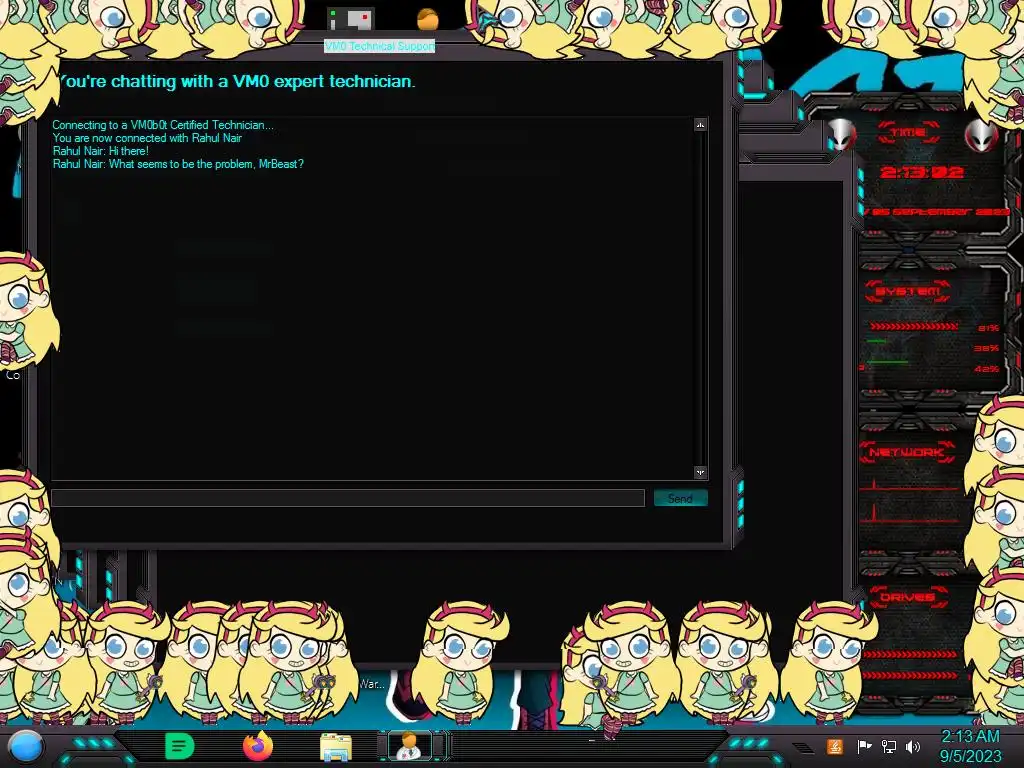Click the NETWORK header on the sidebar widget

point(908,452)
